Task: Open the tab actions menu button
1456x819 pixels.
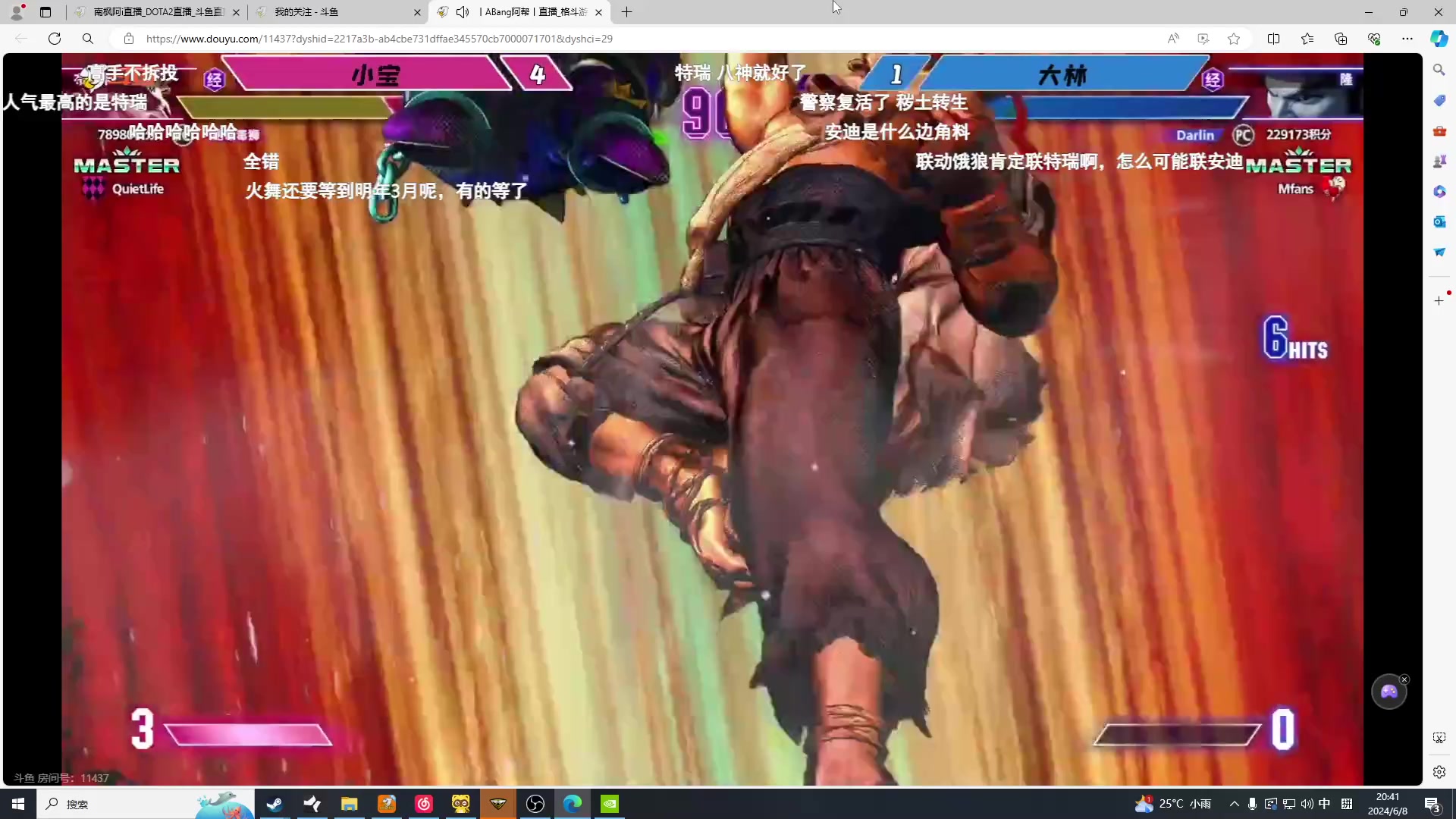Action: point(45,12)
